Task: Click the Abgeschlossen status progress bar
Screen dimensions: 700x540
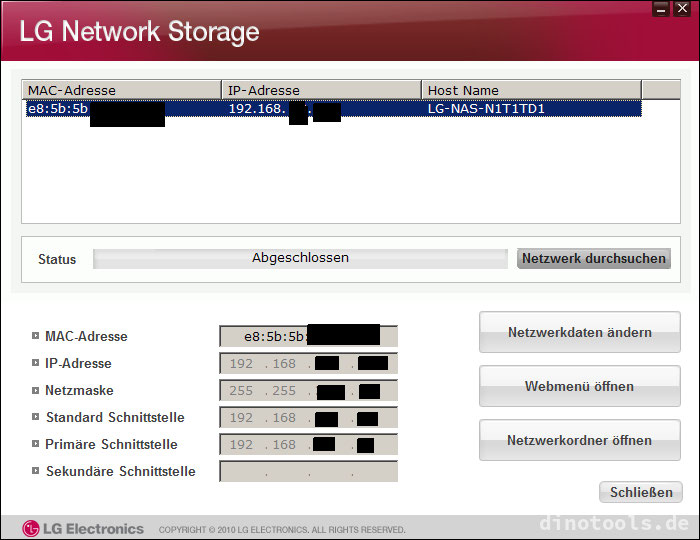Action: click(x=300, y=258)
